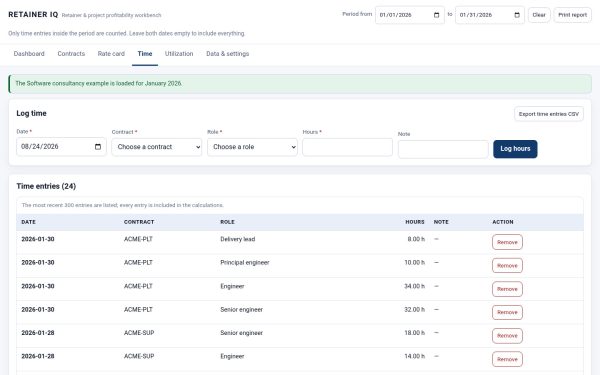
Task: Open the Data & settings tab
Action: click(x=228, y=54)
